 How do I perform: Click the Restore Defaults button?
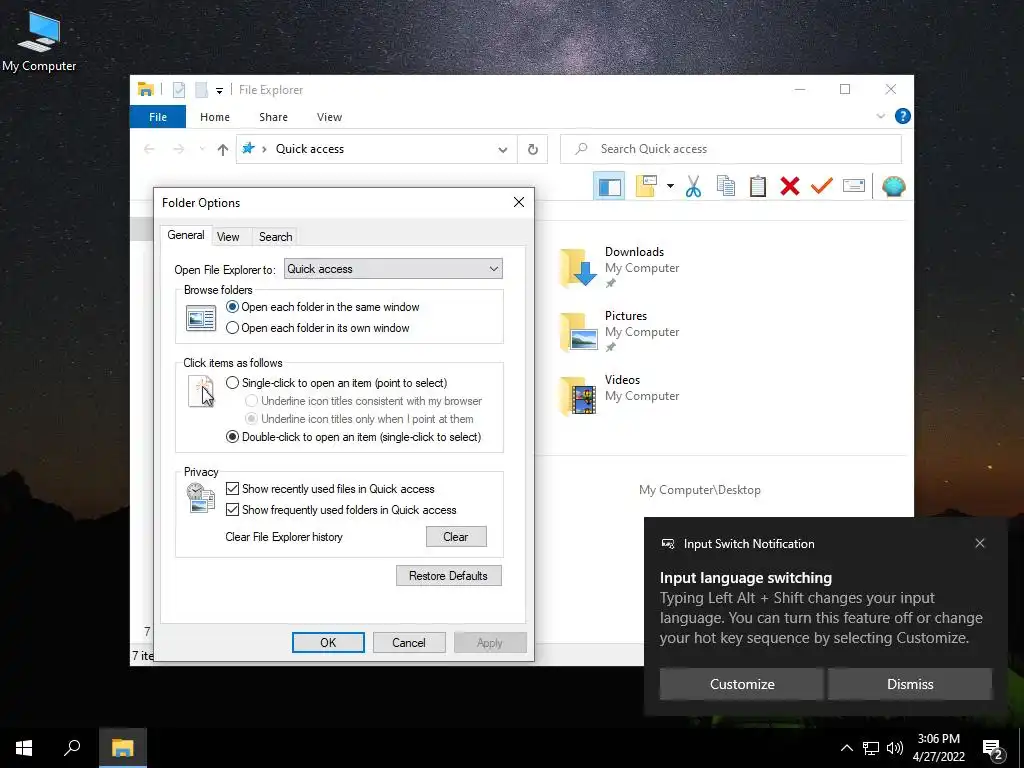tap(449, 575)
